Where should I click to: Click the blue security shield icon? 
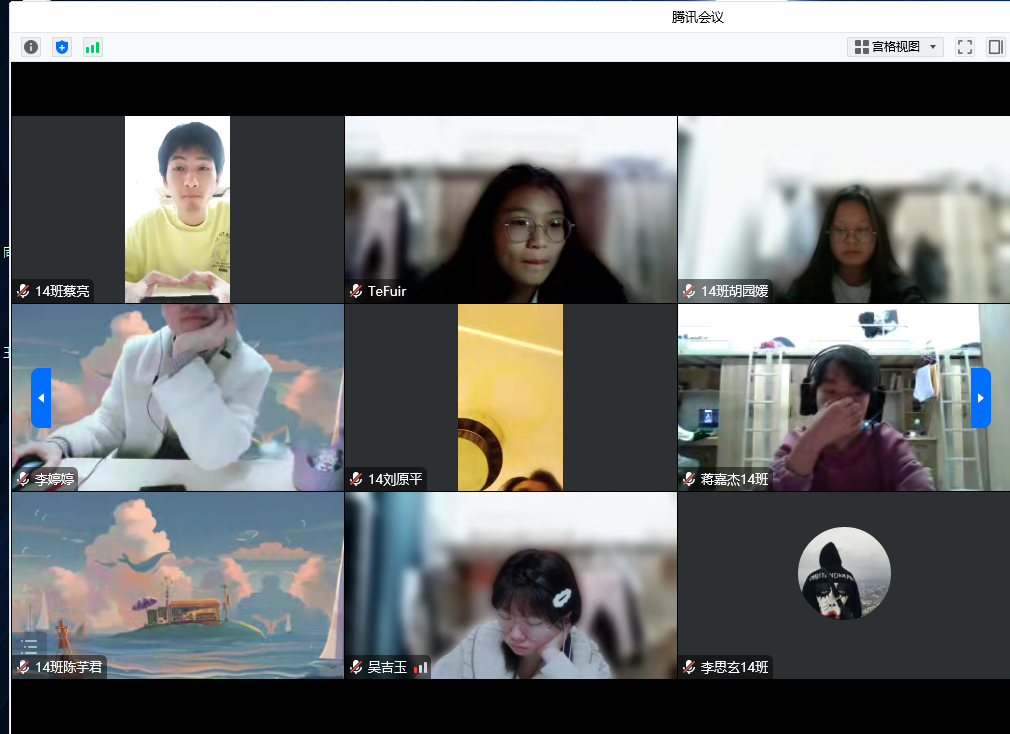62,47
